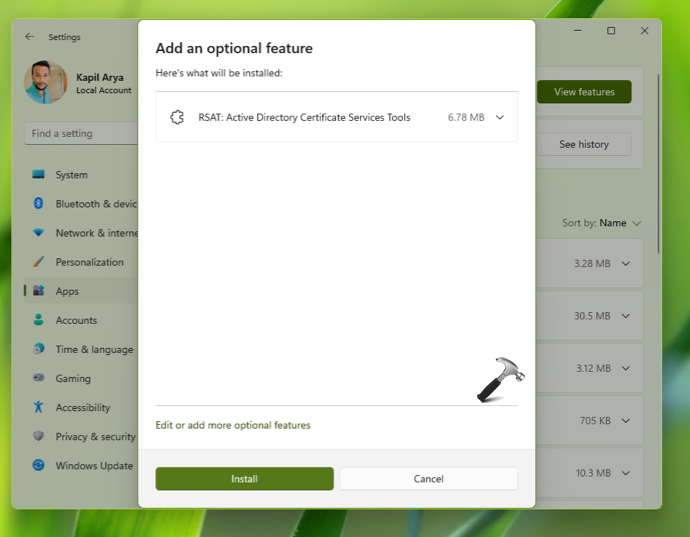The width and height of the screenshot is (690, 537).
Task: Click the Accounts person icon
Action: pos(38,320)
